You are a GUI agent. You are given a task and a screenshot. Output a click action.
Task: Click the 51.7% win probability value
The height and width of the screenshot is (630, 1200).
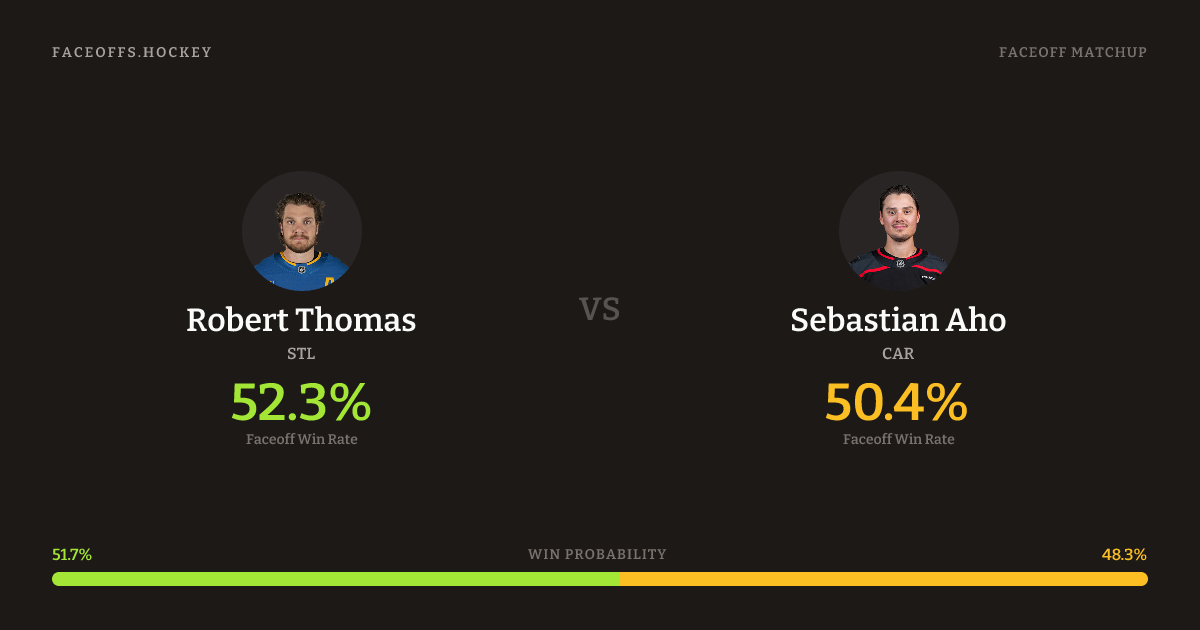click(72, 554)
